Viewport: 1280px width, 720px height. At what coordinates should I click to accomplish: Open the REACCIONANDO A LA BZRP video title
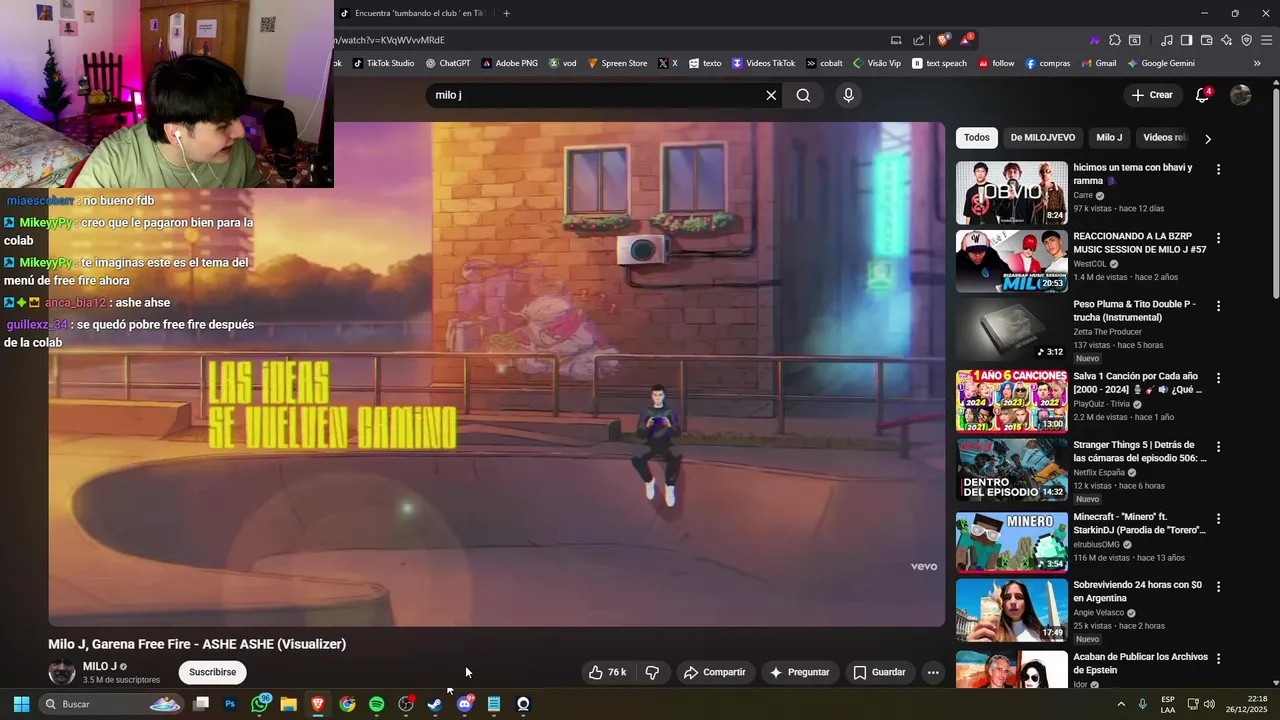coord(1139,243)
